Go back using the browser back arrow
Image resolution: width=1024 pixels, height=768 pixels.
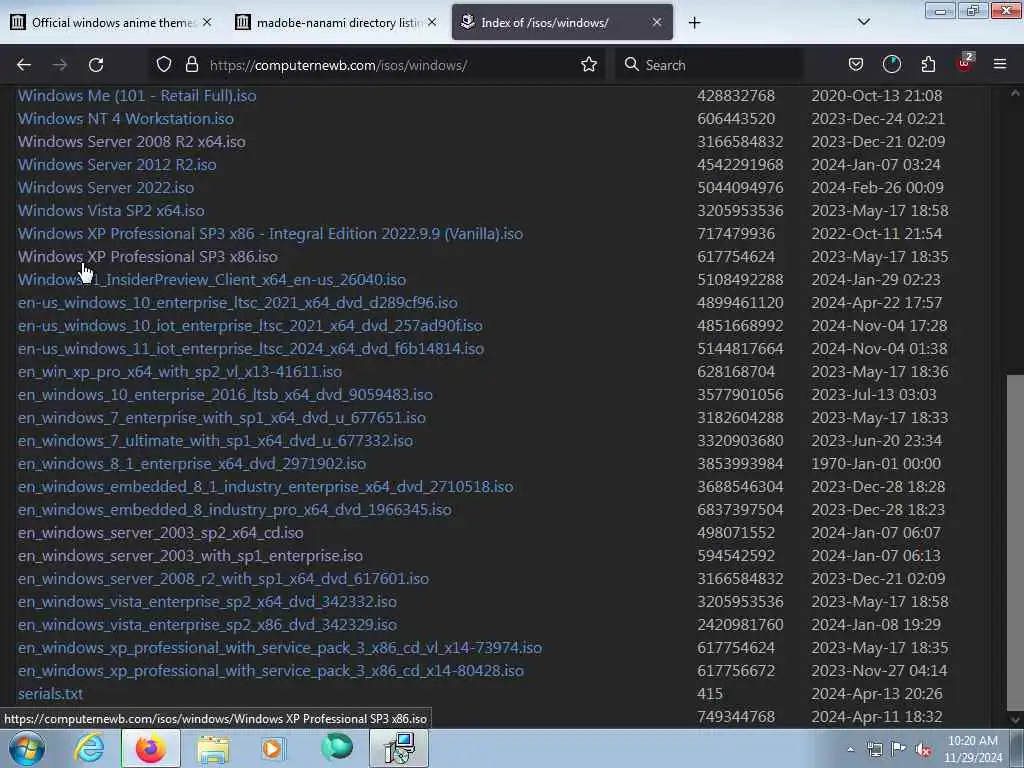[24, 65]
